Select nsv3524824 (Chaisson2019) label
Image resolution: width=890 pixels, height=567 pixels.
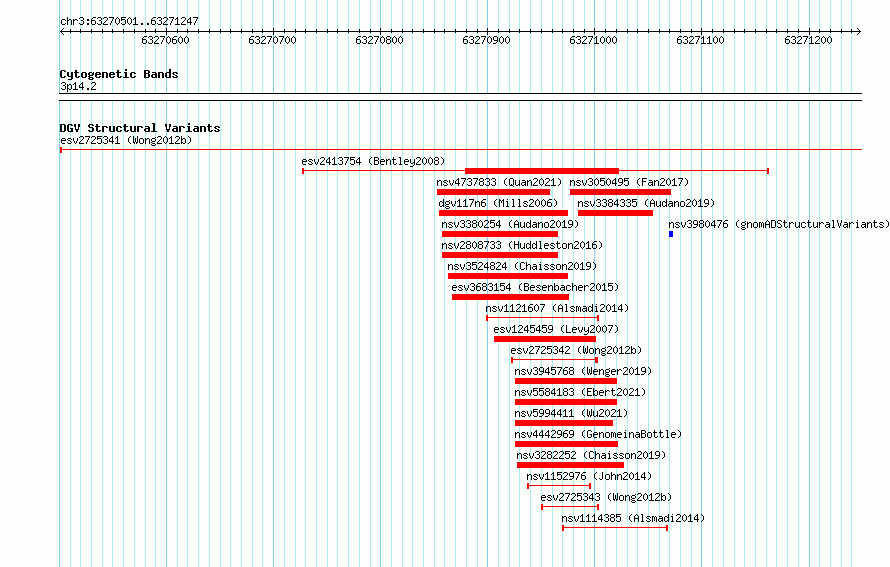522,266
